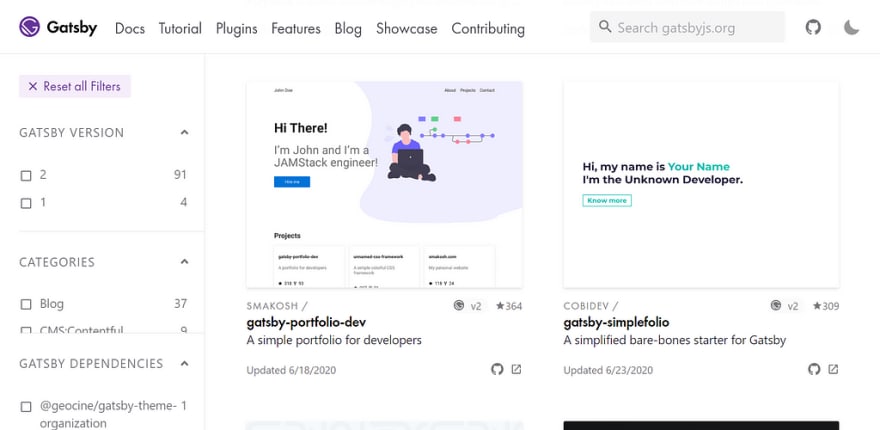Image resolution: width=880 pixels, height=430 pixels.
Task: Check @geocine/gatsby-theme-organization dependency checkbox
Action: [x=26, y=406]
